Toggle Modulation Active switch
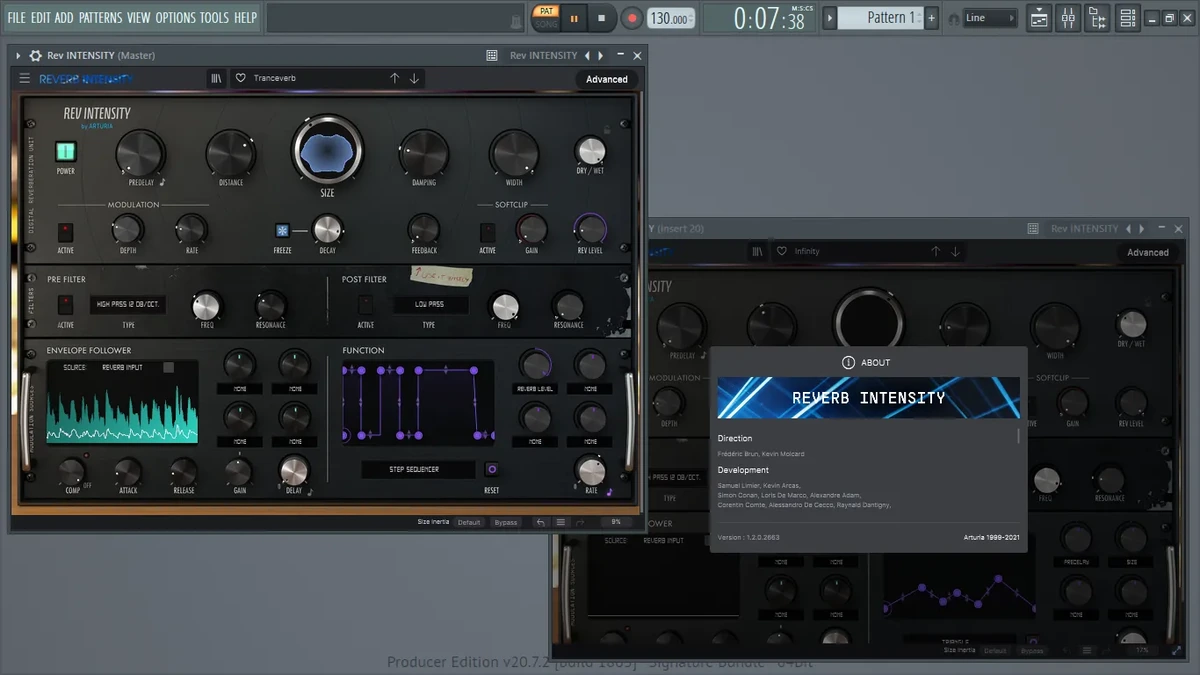Image resolution: width=1200 pixels, height=675 pixels. click(65, 232)
